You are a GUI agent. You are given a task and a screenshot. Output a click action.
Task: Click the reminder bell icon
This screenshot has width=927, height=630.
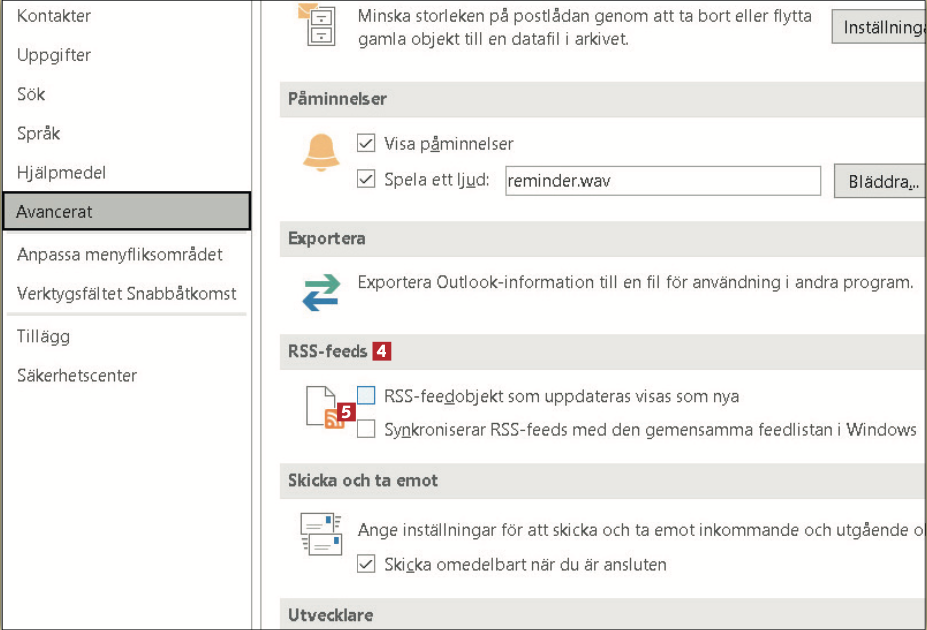(x=322, y=153)
